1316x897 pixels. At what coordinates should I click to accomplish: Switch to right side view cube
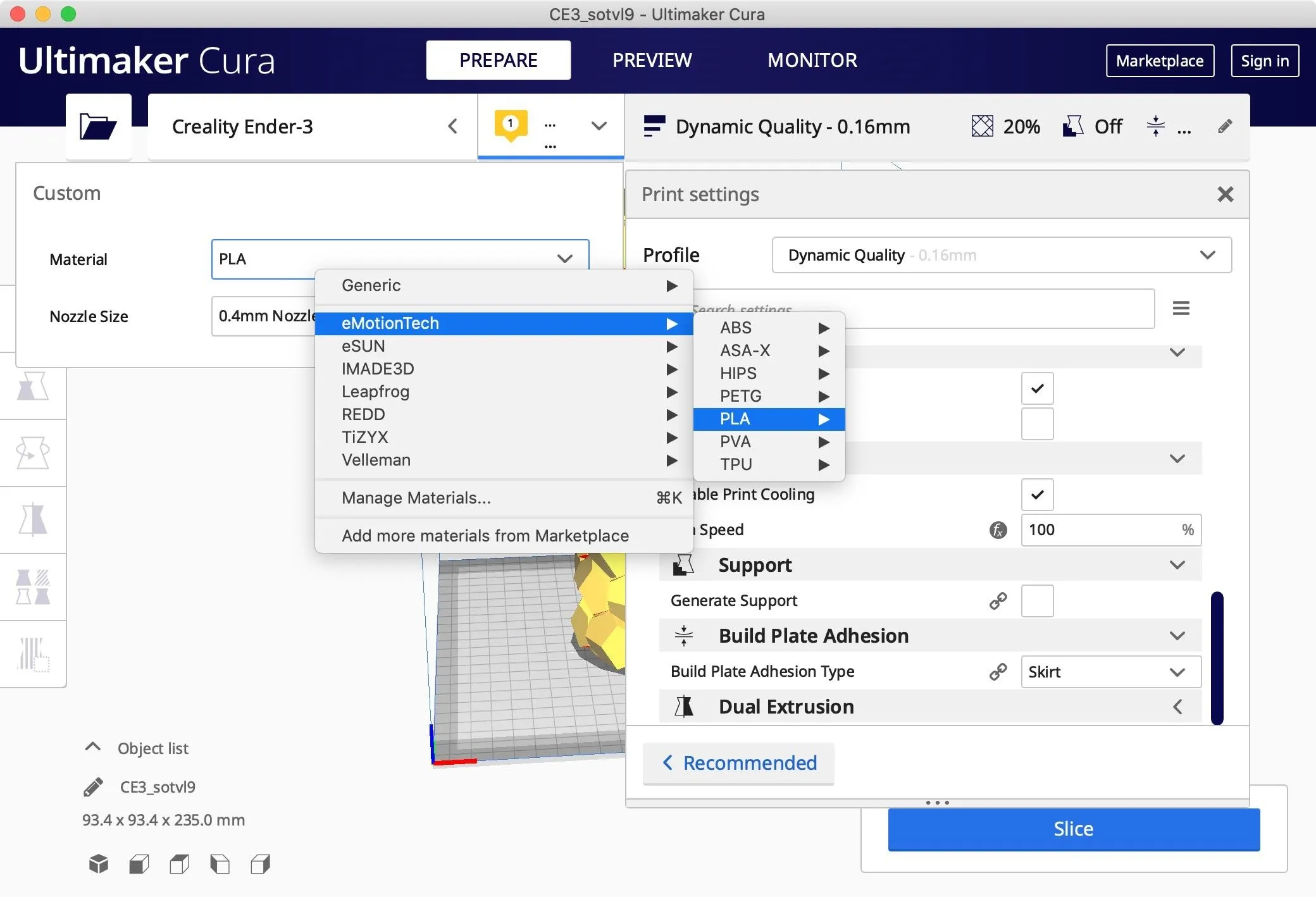(261, 864)
